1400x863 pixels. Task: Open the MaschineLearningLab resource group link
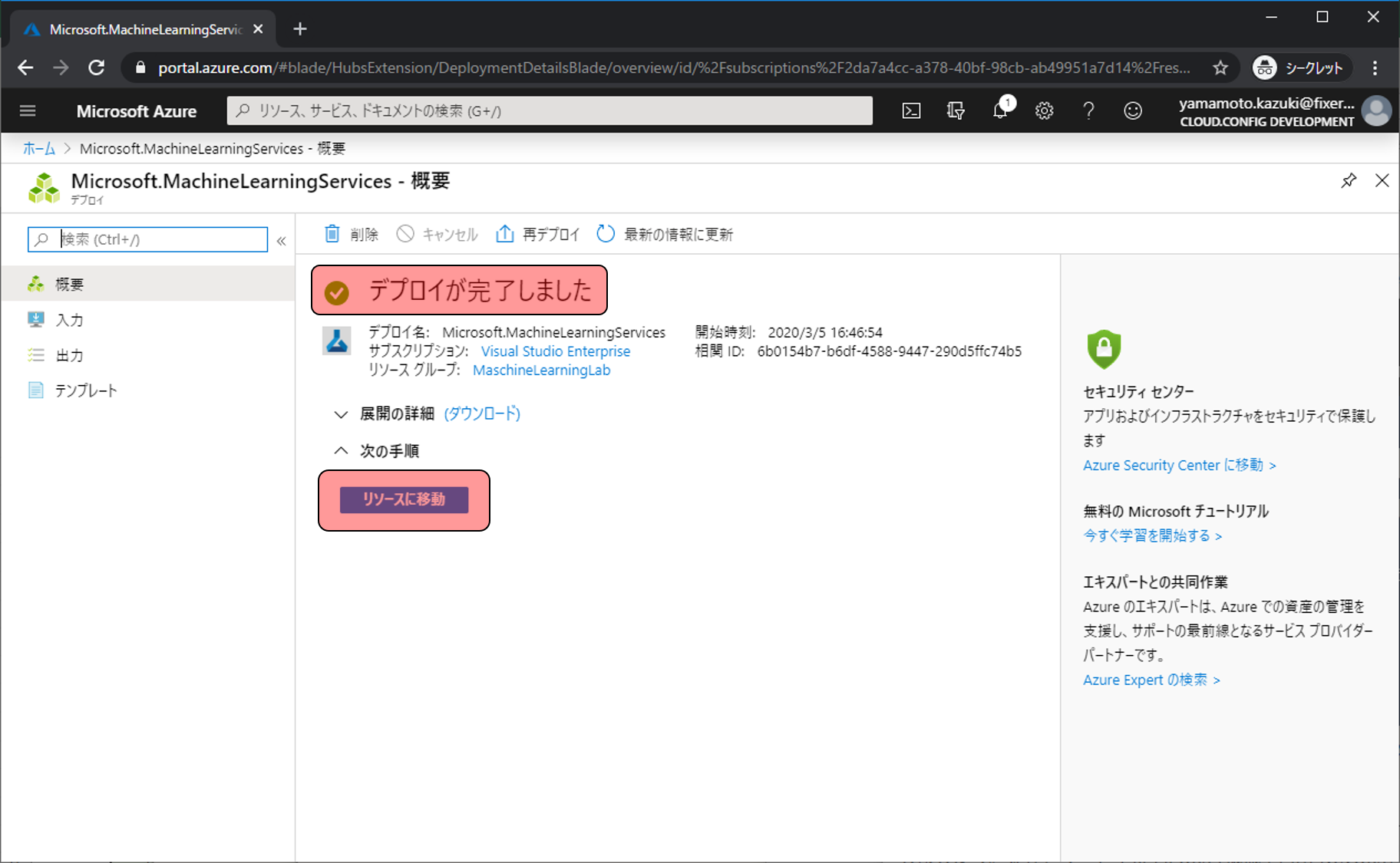[x=541, y=371]
